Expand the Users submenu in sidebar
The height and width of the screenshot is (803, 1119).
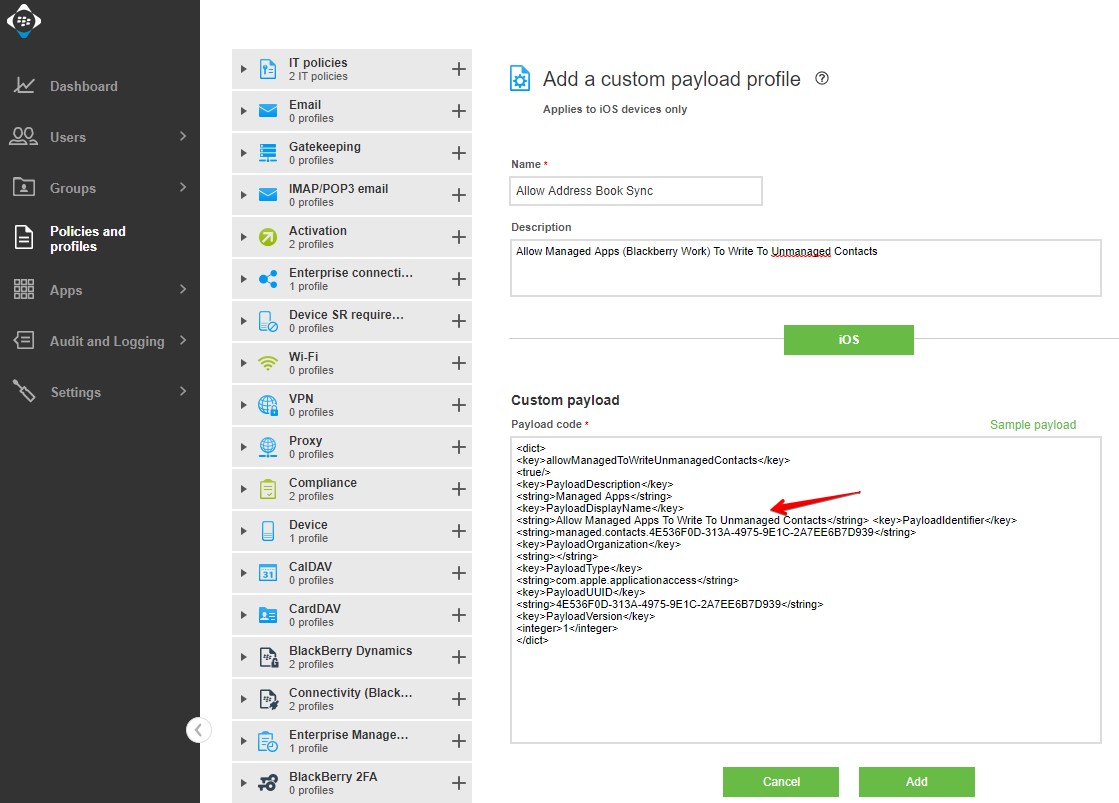click(x=183, y=136)
